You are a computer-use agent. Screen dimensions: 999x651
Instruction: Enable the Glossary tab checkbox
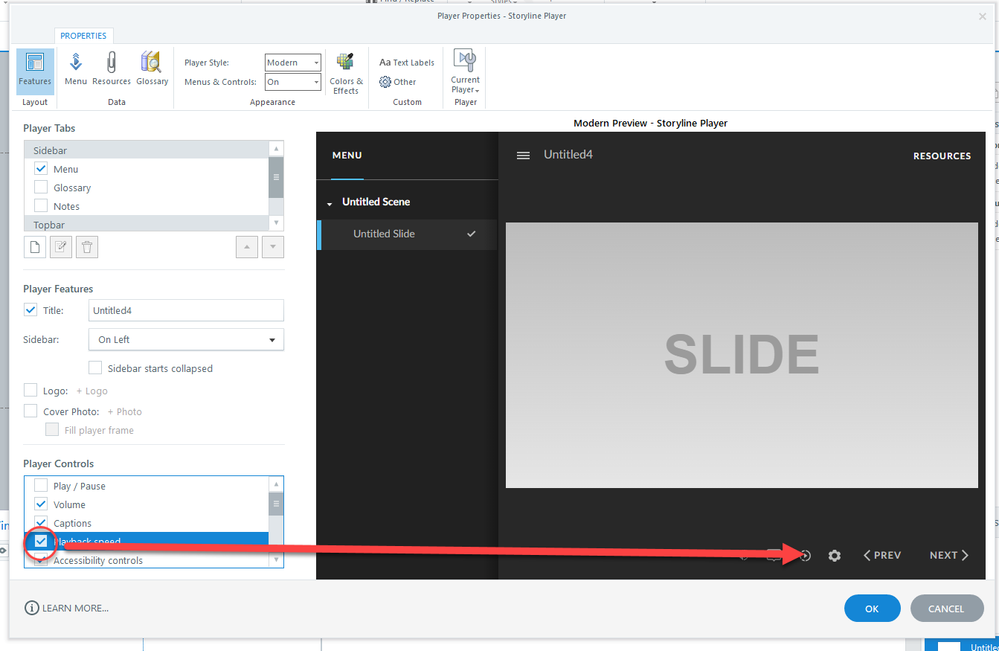(x=41, y=187)
